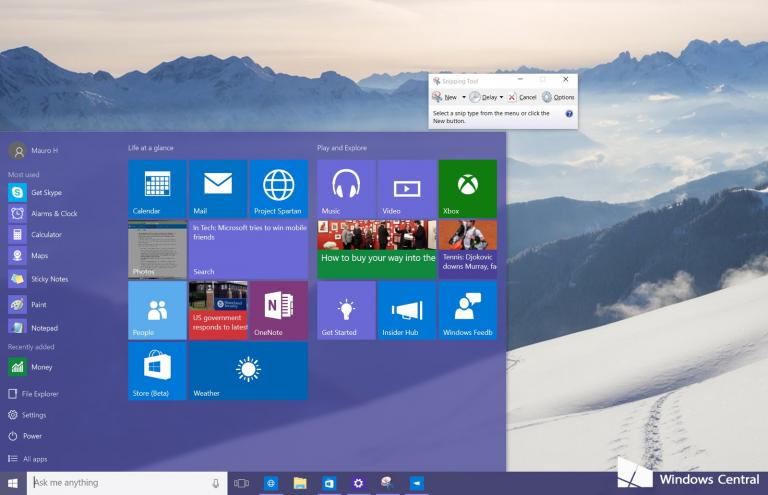The height and width of the screenshot is (495, 768).
Task: Expand the Delay dropdown in Snipping Tool
Action: 501,97
